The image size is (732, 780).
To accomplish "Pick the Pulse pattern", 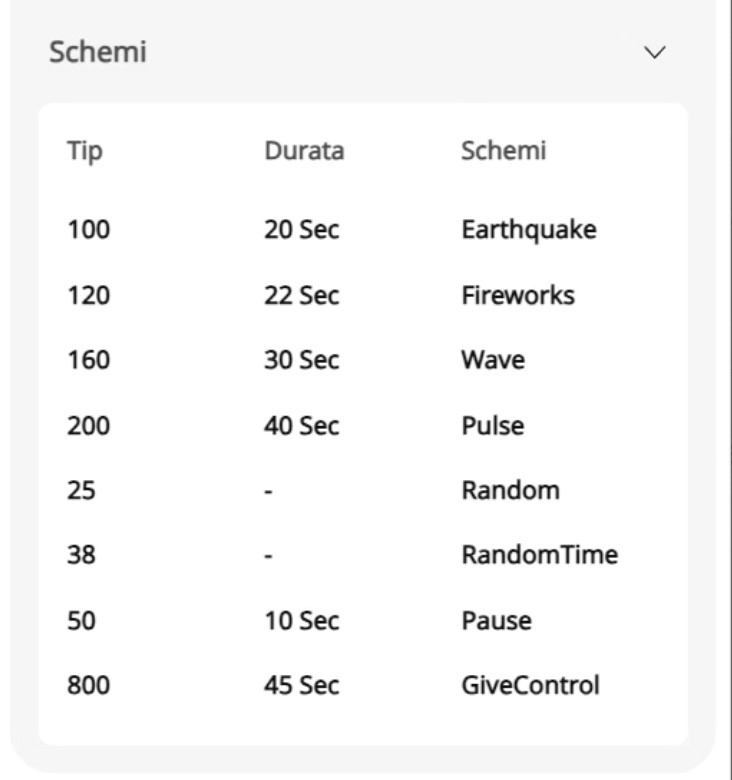I will [493, 425].
